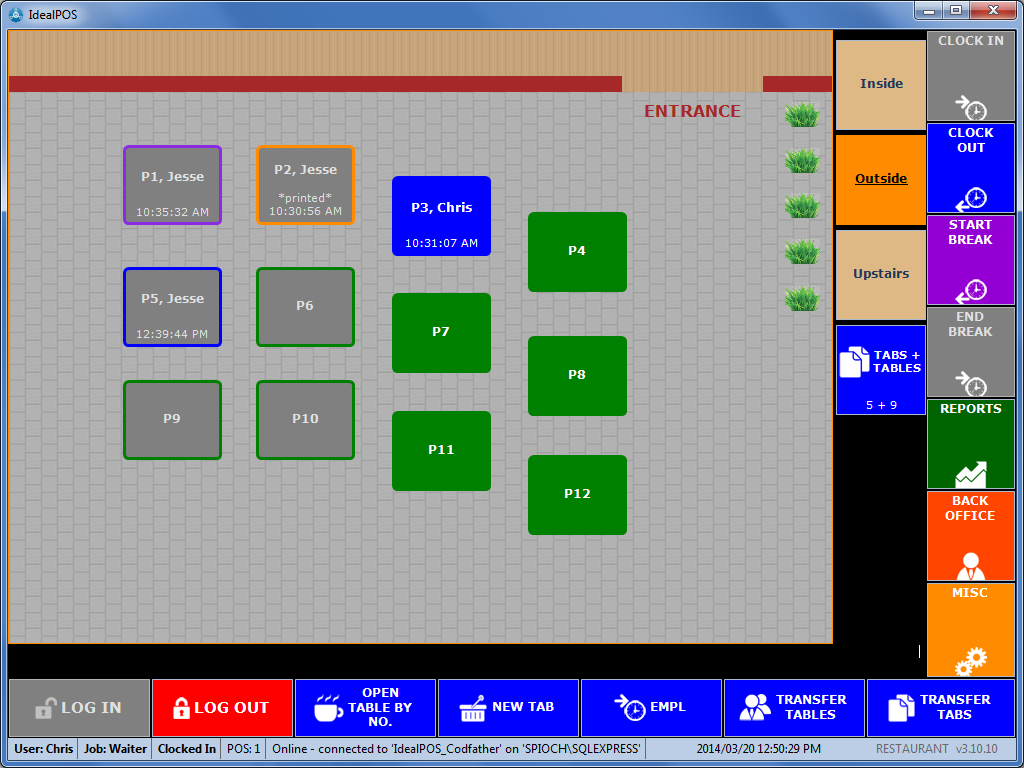
Task: Open the Back Office
Action: (970, 536)
